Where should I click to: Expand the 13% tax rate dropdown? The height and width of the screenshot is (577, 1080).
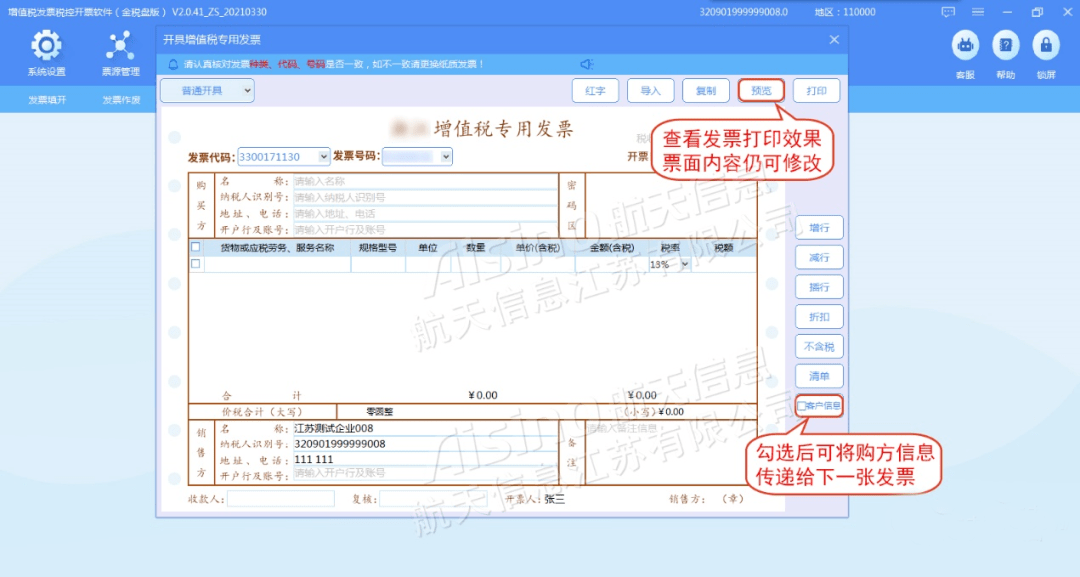pyautogui.click(x=685, y=265)
